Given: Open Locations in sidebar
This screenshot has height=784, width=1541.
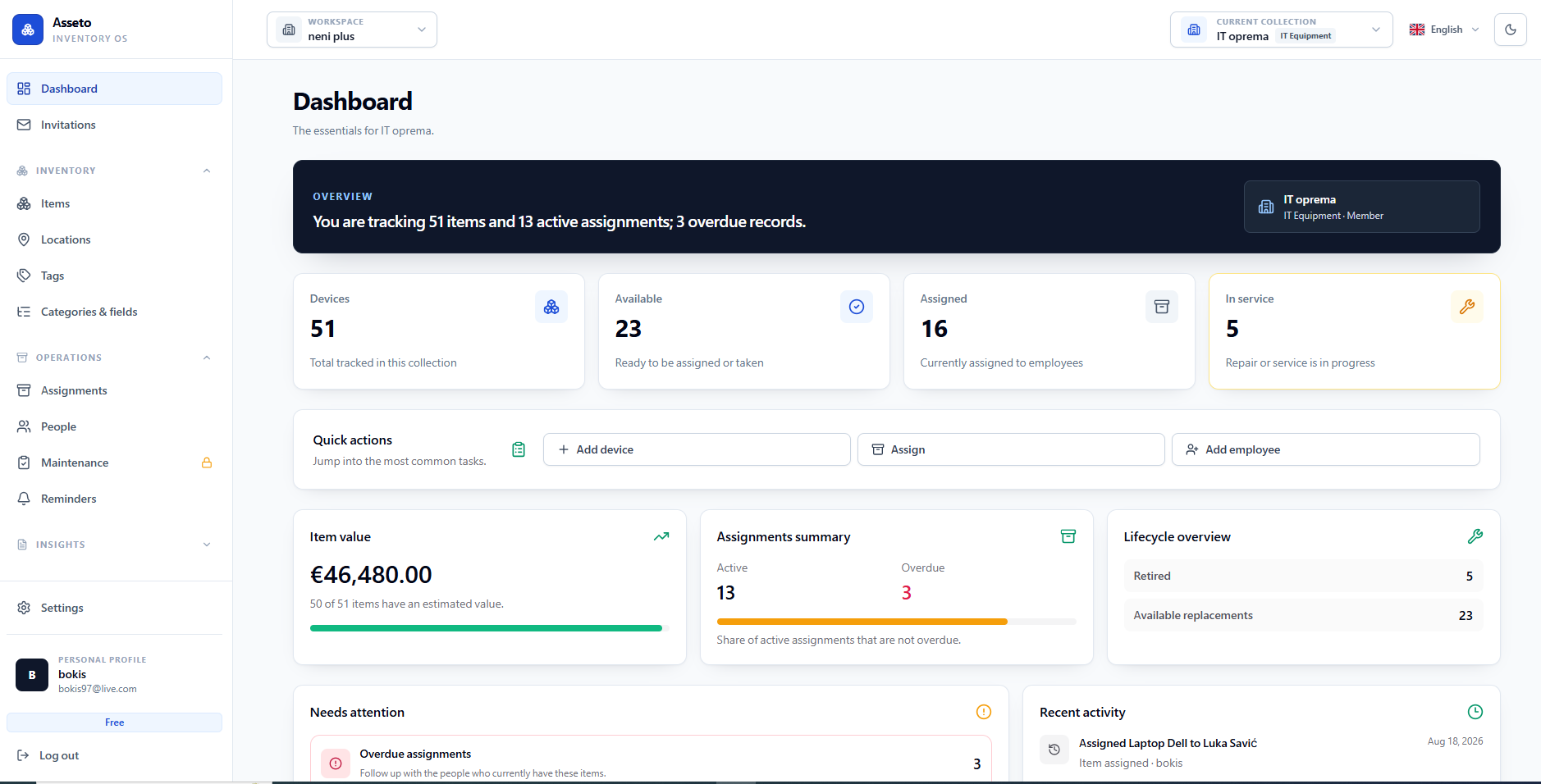Looking at the screenshot, I should [114, 239].
